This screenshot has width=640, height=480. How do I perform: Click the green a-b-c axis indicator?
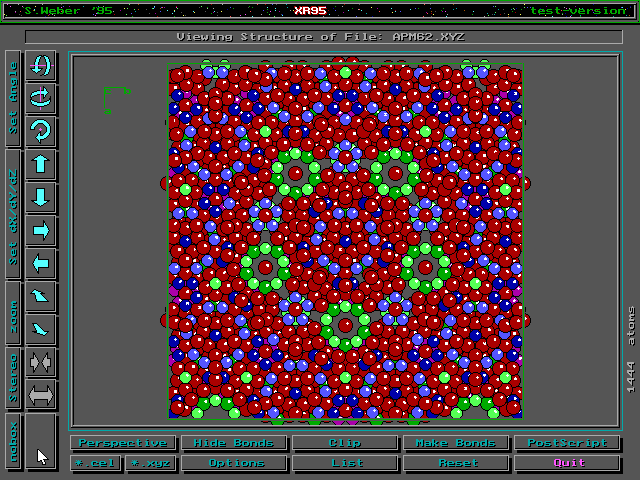[117, 100]
